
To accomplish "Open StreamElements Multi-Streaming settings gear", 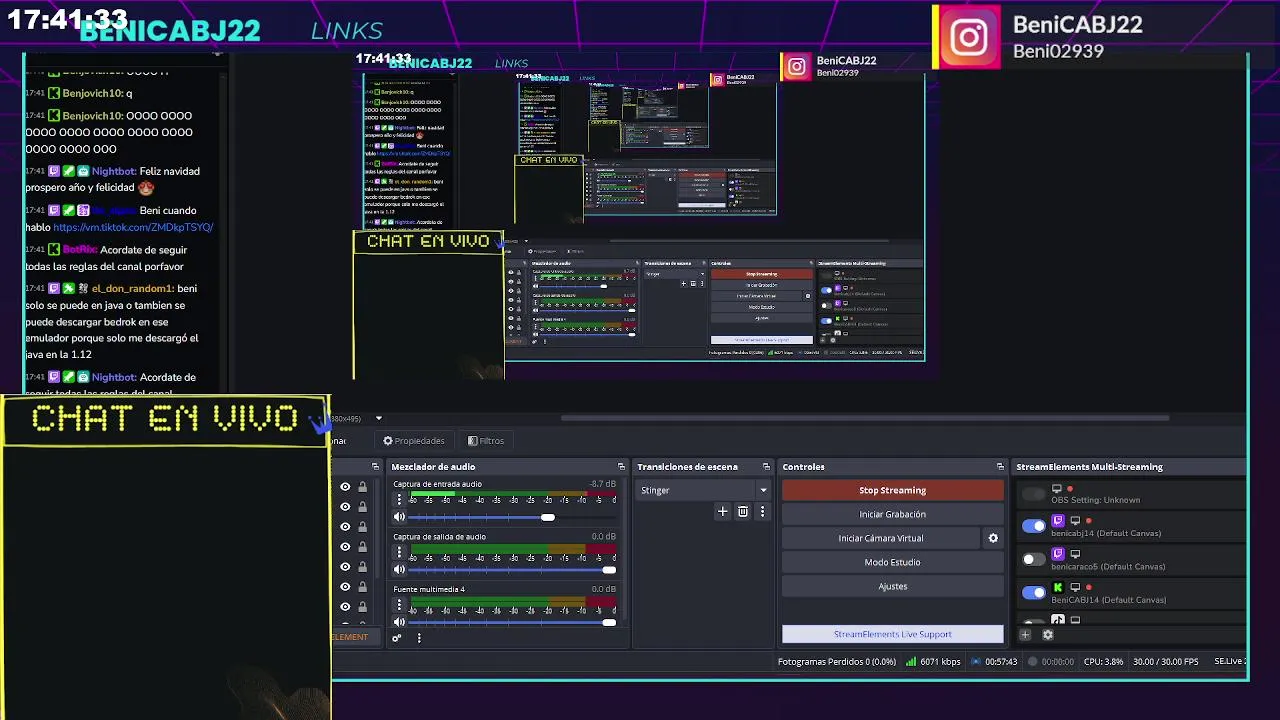I will [x=1048, y=634].
